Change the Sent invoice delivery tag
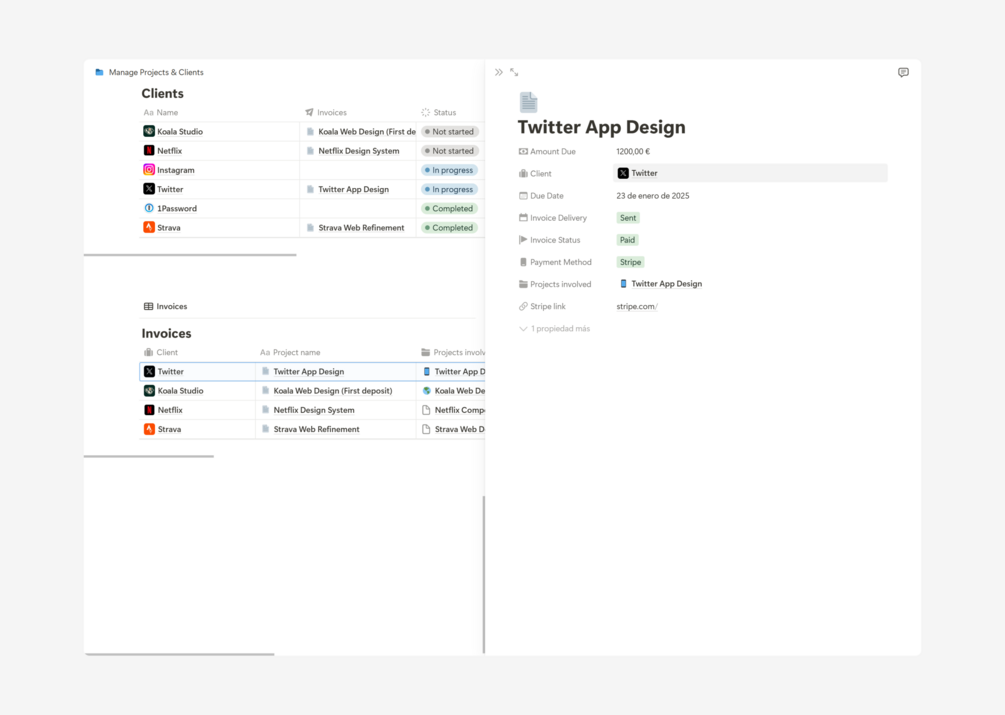This screenshot has width=1005, height=715. pyautogui.click(x=628, y=218)
